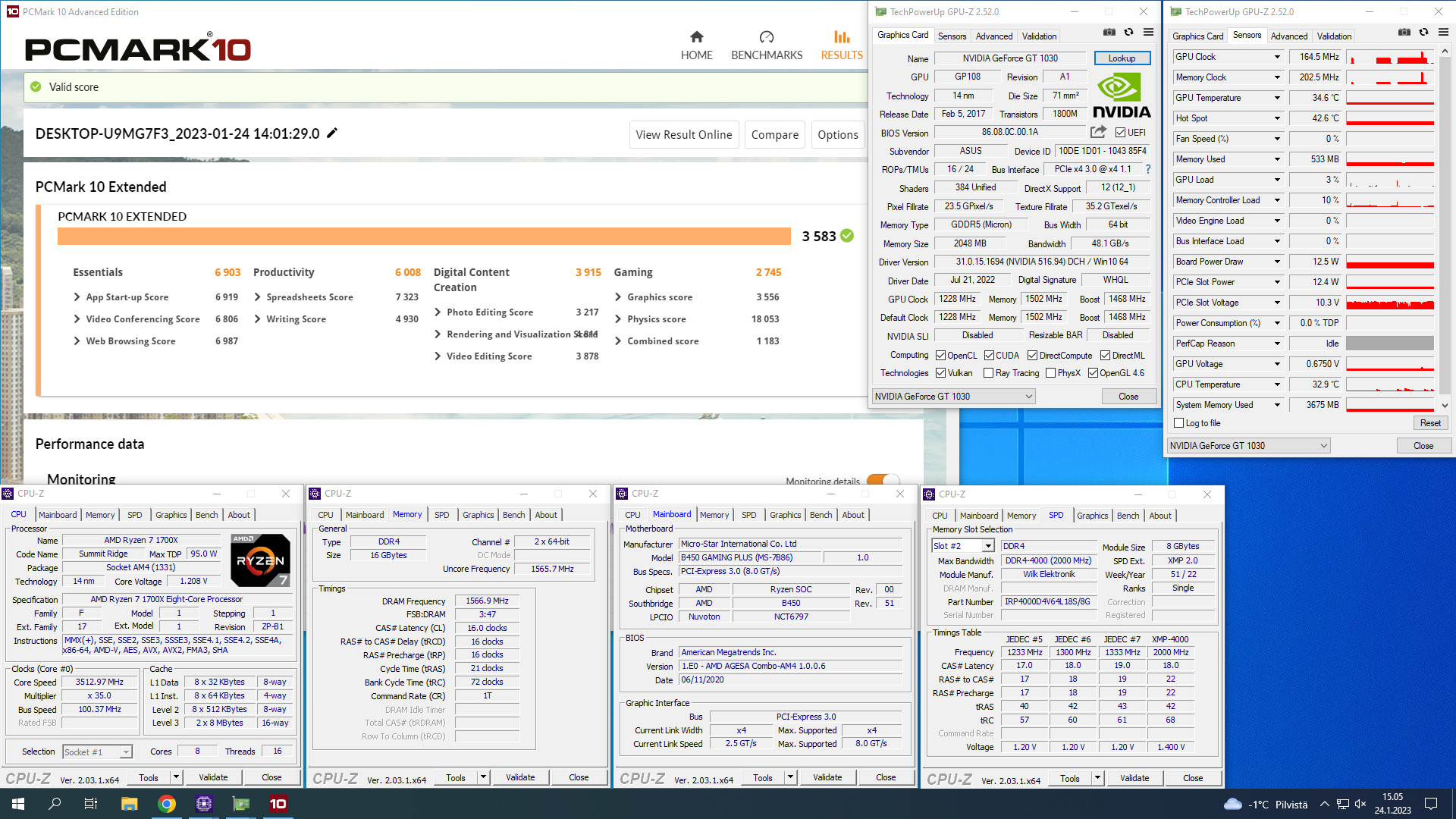Open the Windows Start menu

click(18, 804)
